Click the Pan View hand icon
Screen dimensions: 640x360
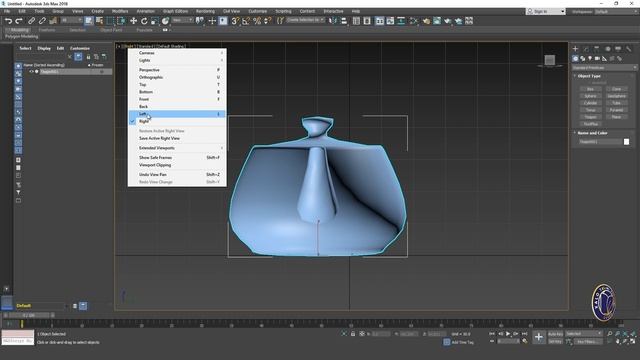click(618, 341)
